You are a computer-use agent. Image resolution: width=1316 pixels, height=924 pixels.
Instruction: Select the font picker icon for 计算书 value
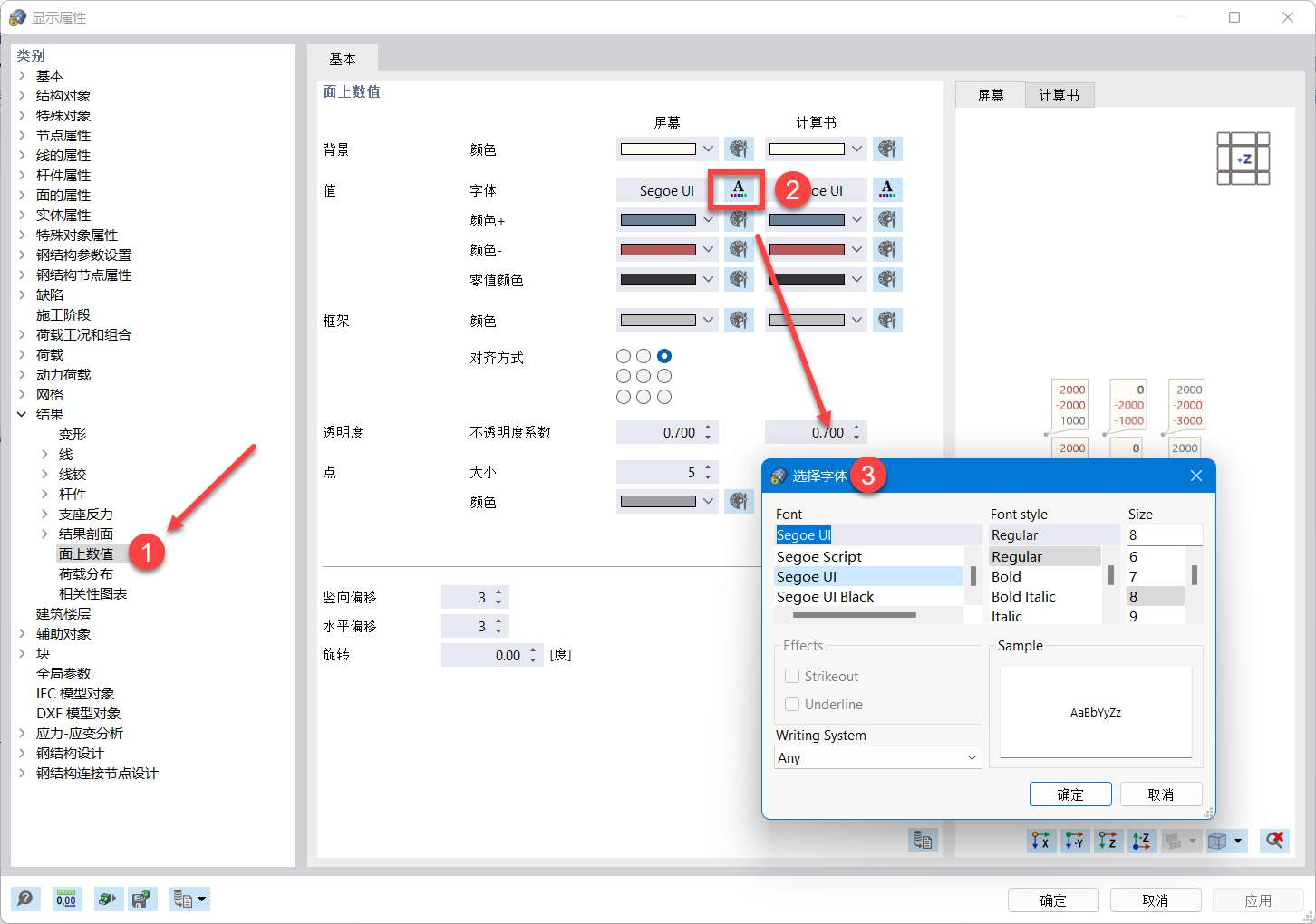pos(887,189)
